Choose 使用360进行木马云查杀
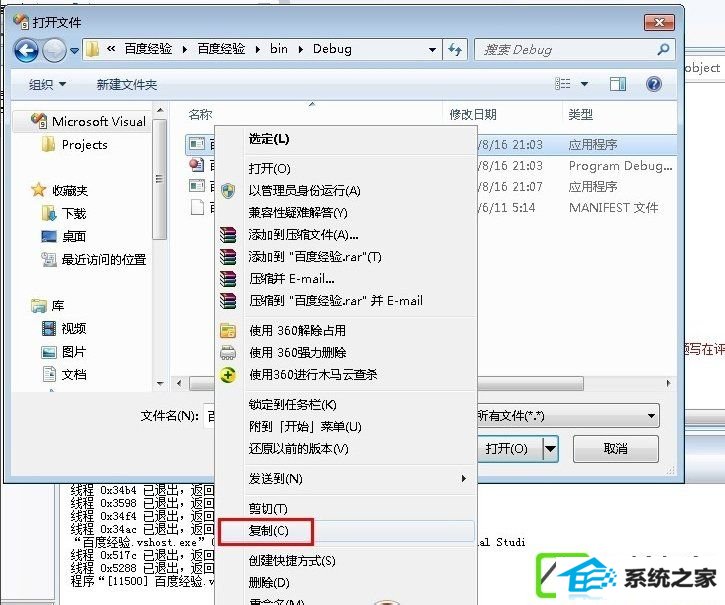The height and width of the screenshot is (605, 725). 313,375
